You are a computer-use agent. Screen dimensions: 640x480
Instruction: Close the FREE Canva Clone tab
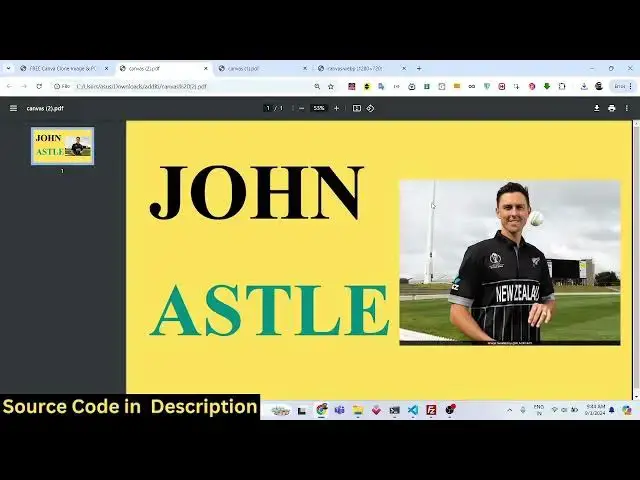pyautogui.click(x=107, y=69)
